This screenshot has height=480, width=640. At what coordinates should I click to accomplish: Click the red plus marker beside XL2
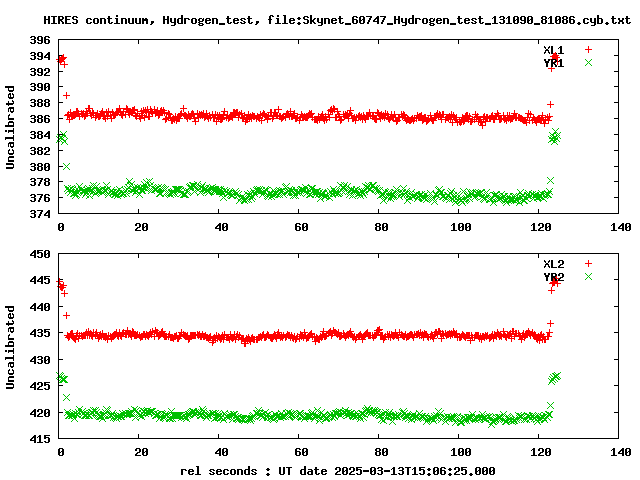click(588, 263)
